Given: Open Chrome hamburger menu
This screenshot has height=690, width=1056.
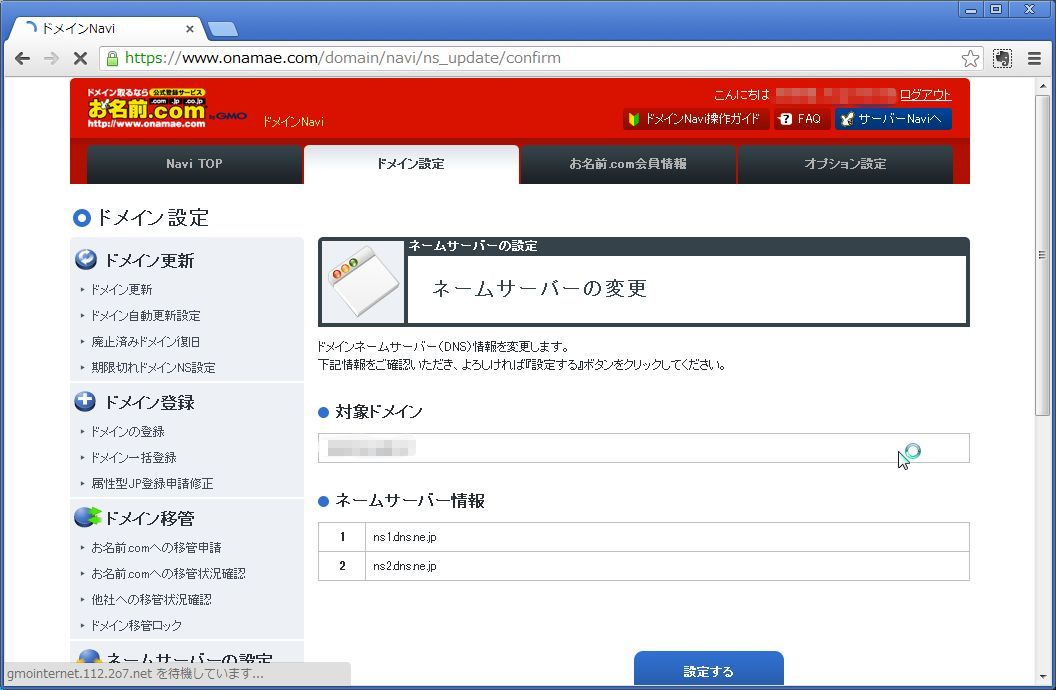Looking at the screenshot, I should (x=1034, y=59).
